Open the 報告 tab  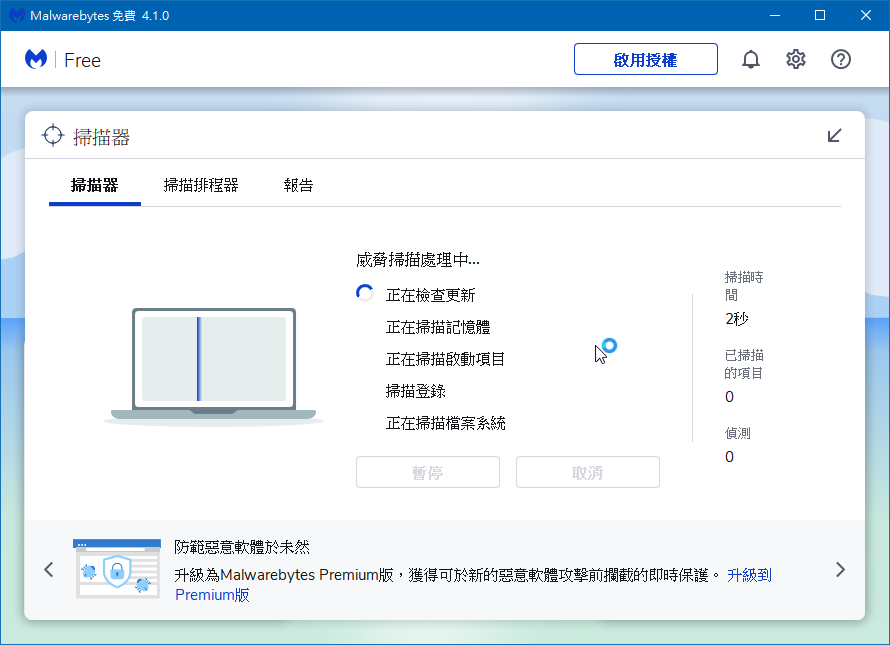(298, 185)
